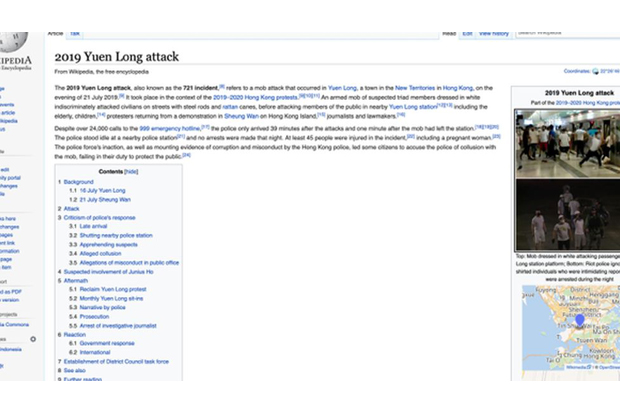The image size is (620, 413).
Task: Click citation reference [8] after 721 incident
Action: click(222, 86)
